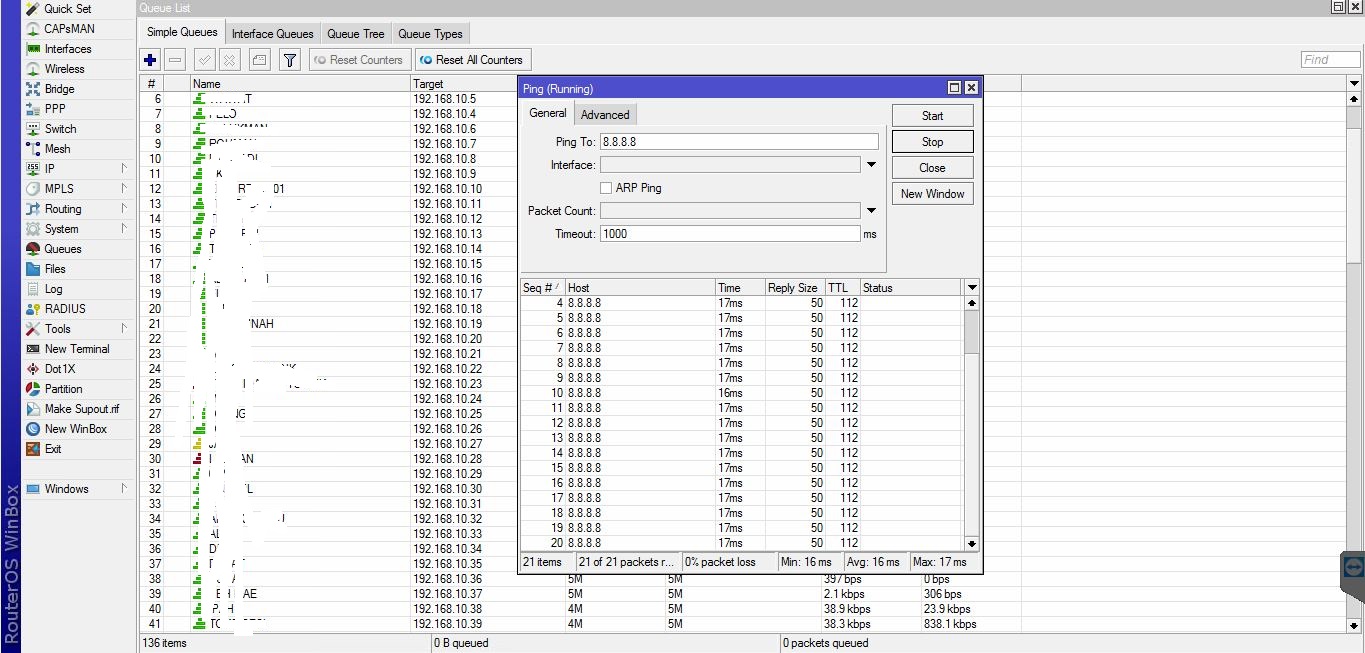Expand the IP submenu arrow

tap(125, 169)
